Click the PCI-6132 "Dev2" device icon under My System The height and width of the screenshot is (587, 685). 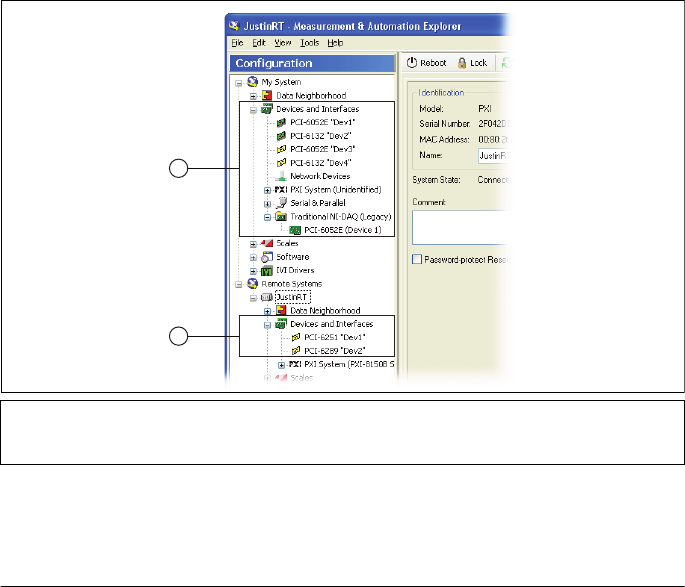(281, 136)
